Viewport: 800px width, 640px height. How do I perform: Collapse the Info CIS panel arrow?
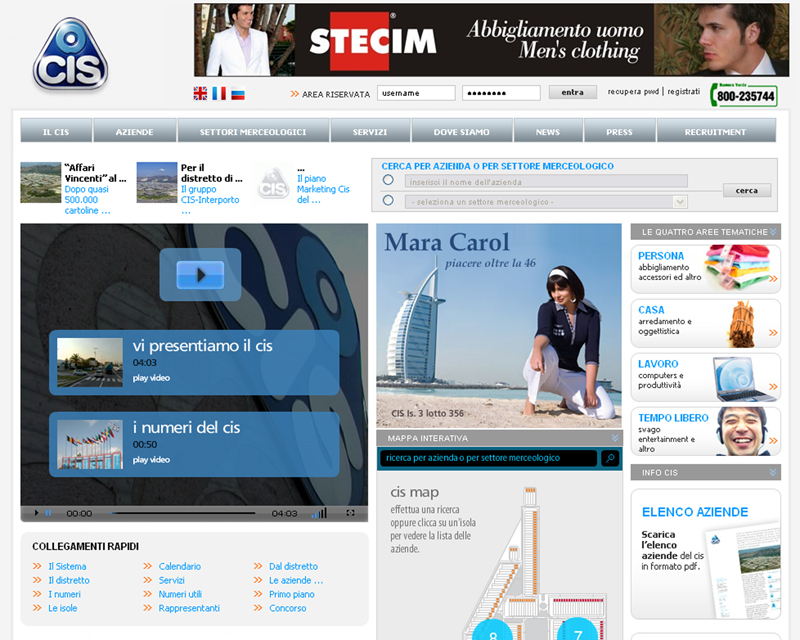tap(773, 473)
